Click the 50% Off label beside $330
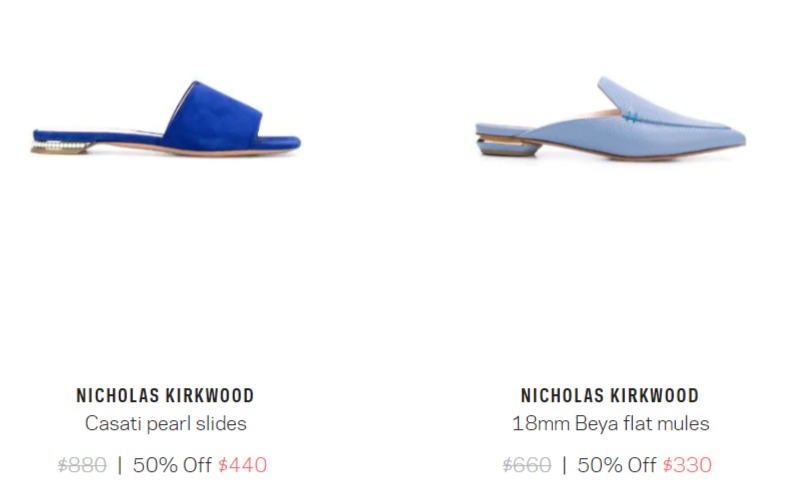803x489 pixels. [x=617, y=465]
